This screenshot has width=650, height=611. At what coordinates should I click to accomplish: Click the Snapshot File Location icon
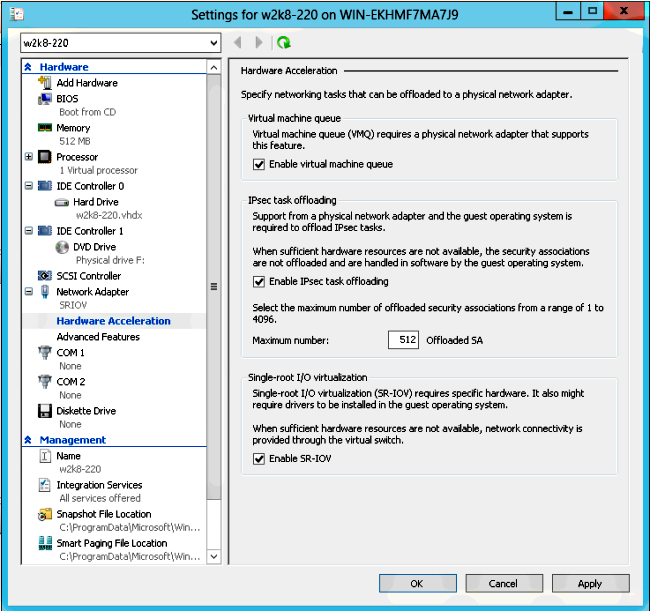click(45, 514)
